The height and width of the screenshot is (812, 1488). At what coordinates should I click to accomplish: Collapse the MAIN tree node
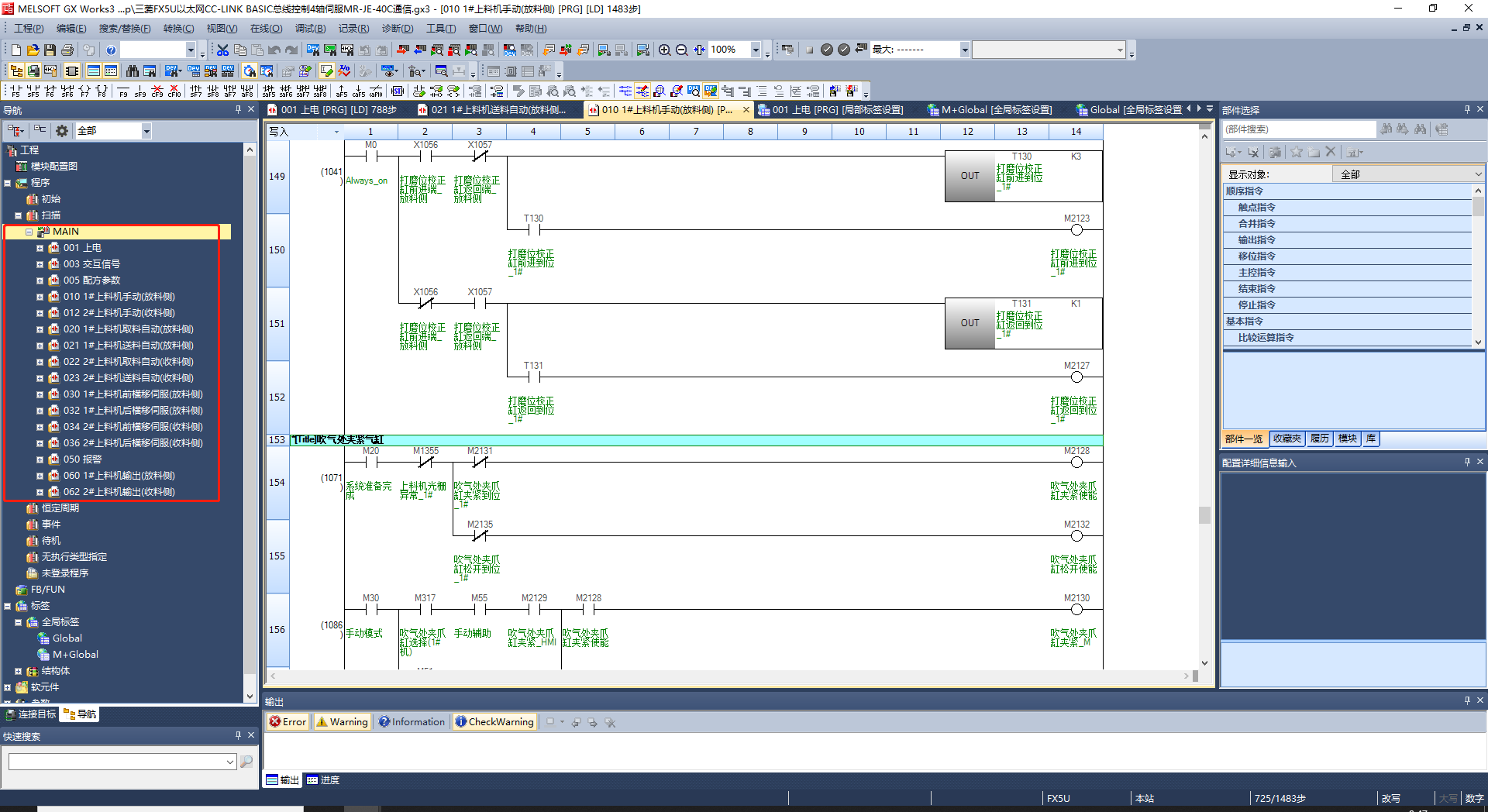tap(29, 232)
